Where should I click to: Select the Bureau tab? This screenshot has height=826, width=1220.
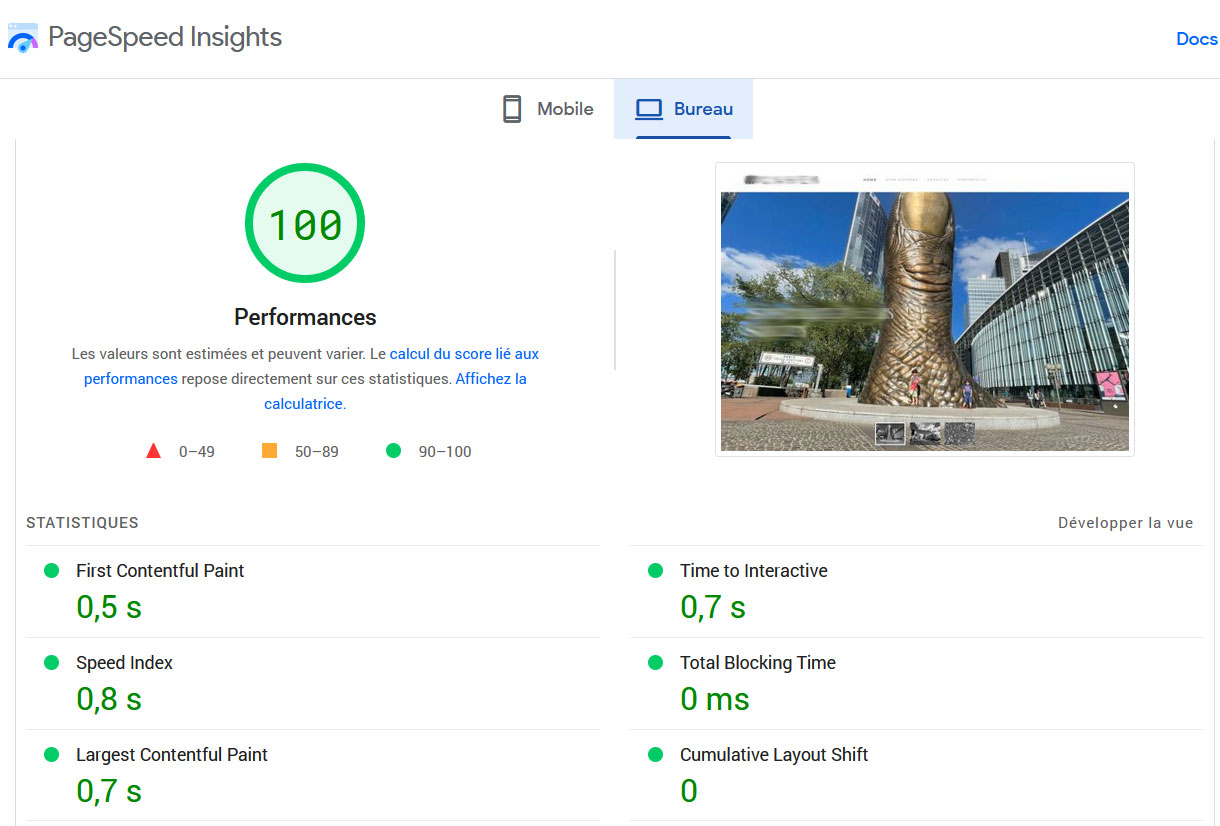tap(684, 109)
